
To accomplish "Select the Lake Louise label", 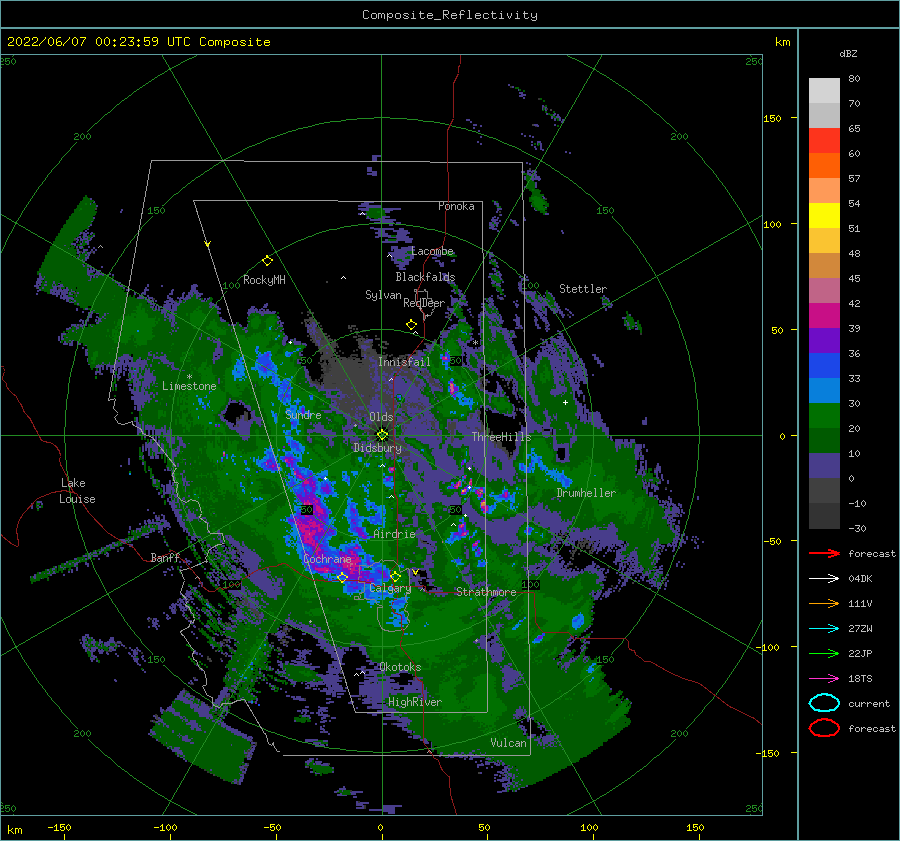I will (77, 491).
